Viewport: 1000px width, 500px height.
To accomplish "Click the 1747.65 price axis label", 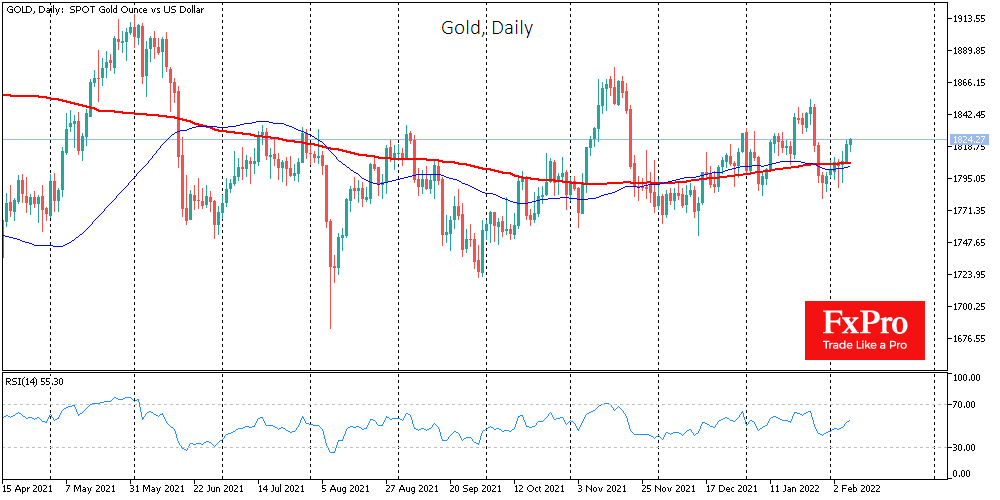I will [x=965, y=243].
